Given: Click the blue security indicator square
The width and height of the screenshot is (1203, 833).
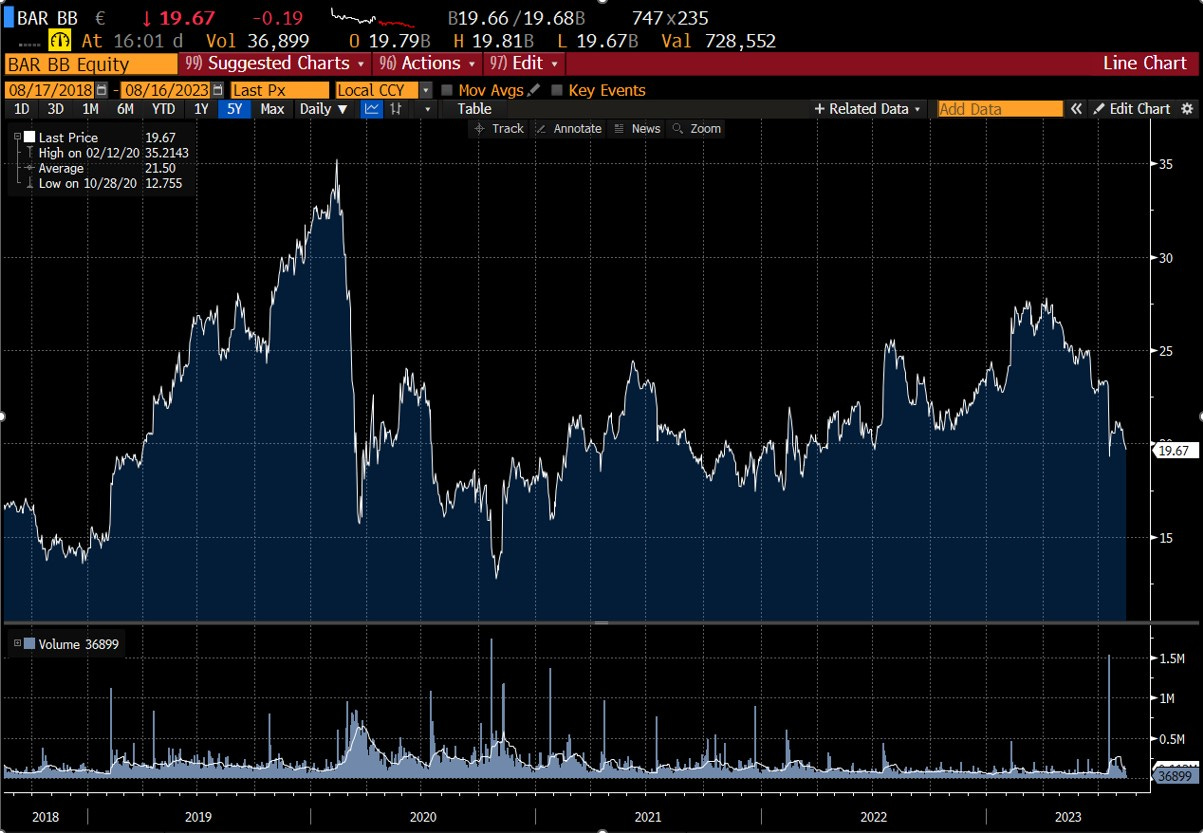Looking at the screenshot, I should coord(7,17).
